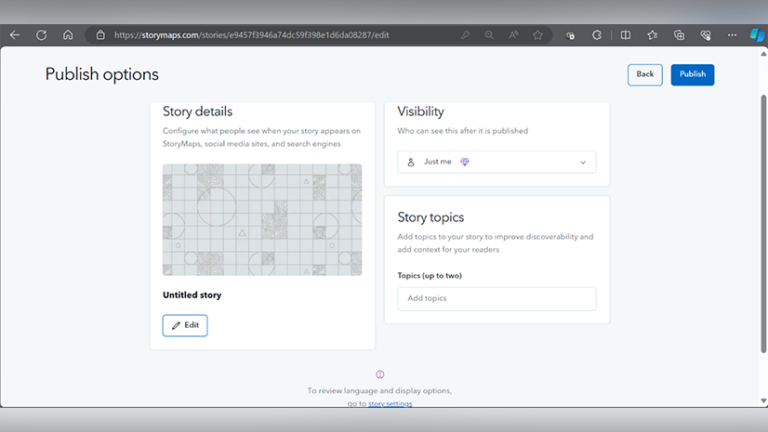Image resolution: width=768 pixels, height=432 pixels.
Task: Open the Favorites list icon
Action: coord(652,35)
